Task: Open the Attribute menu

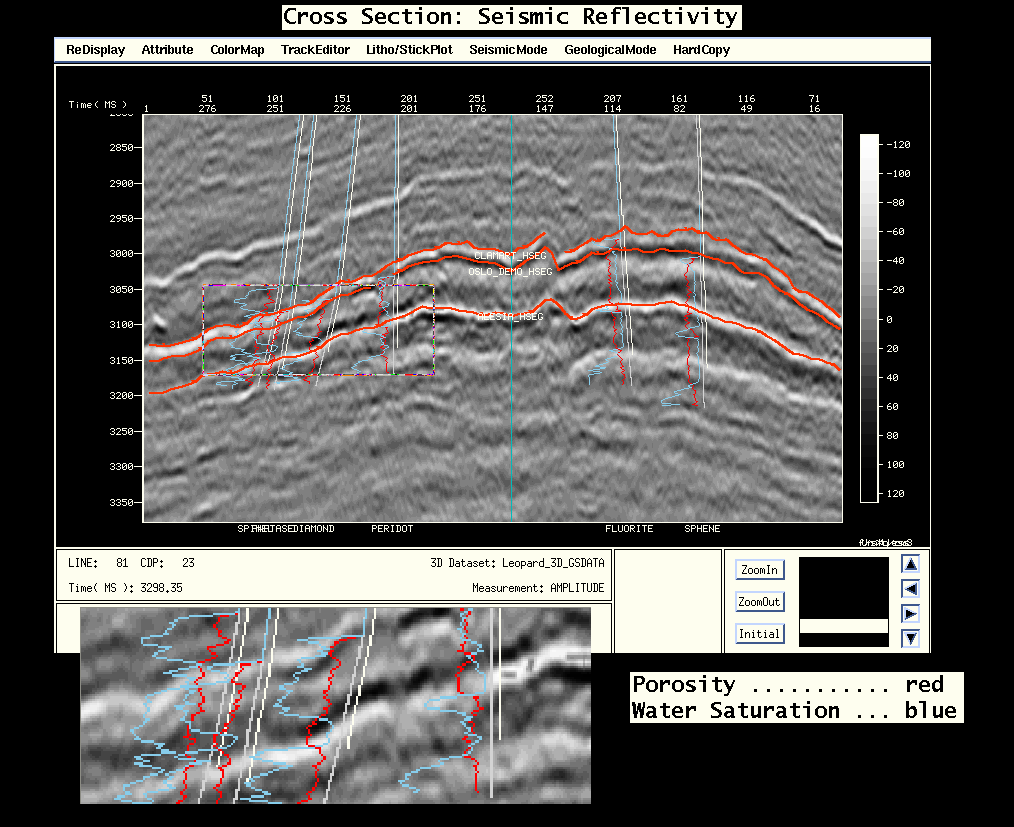Action: click(167, 50)
